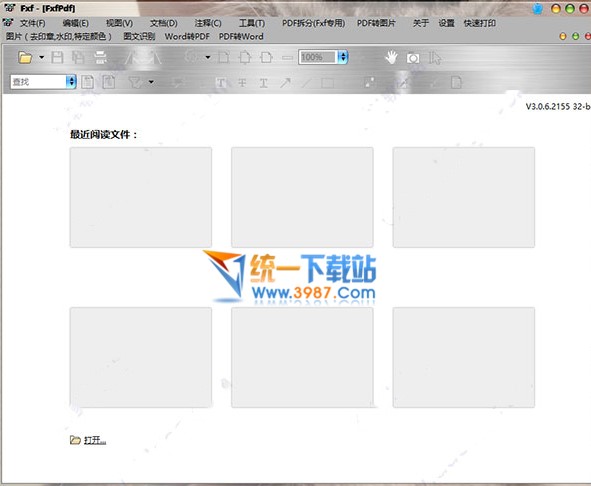Click the 快速打印 quick print button
Viewport: 591px width, 486px height.
tap(479, 23)
